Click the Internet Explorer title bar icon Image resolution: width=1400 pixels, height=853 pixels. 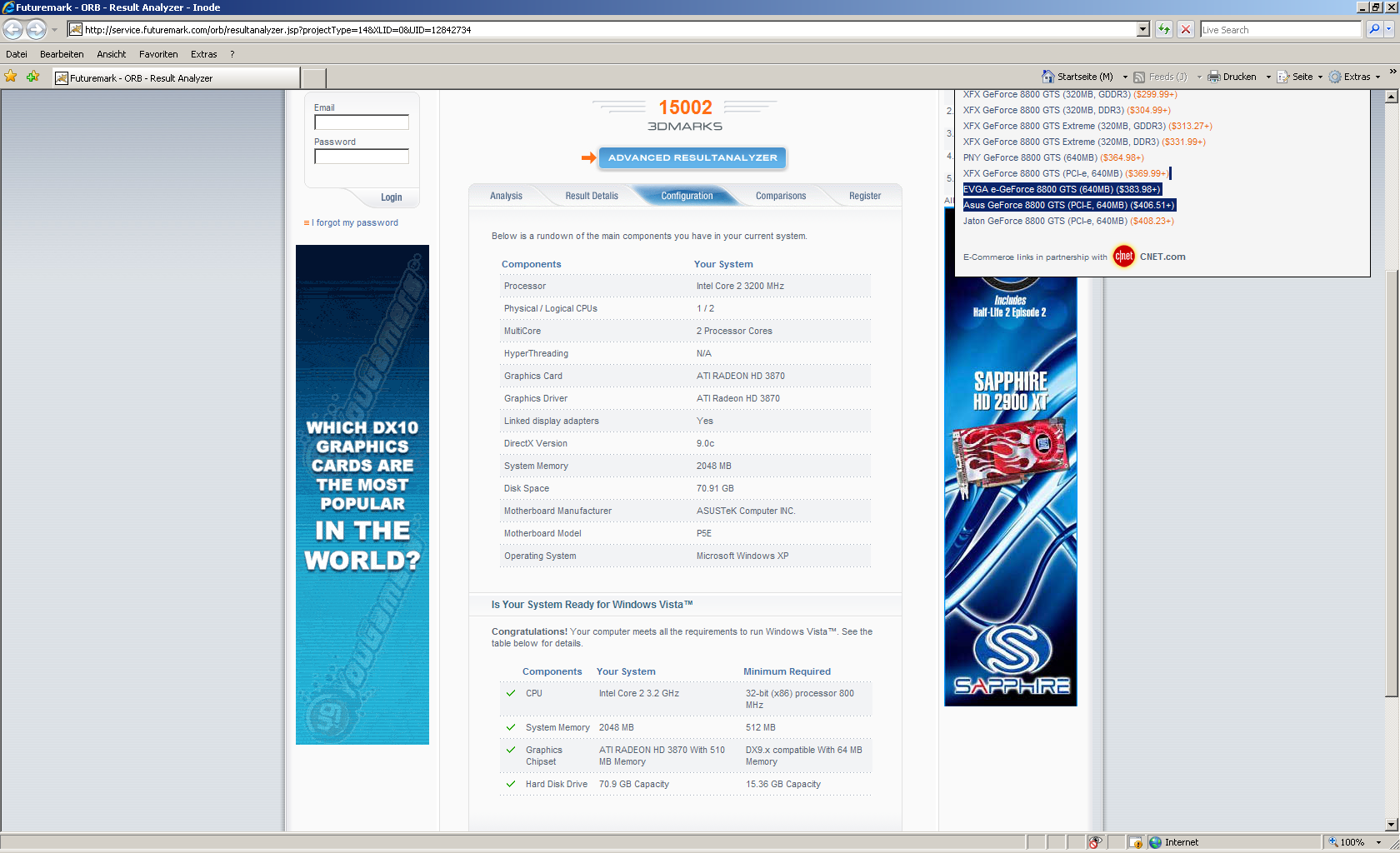pos(8,7)
